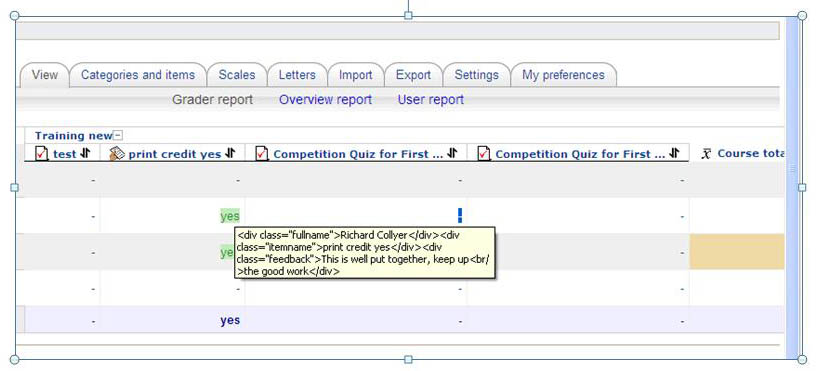822x371 pixels.
Task: Click the Richard Collyer feedback tooltip
Action: 364,253
